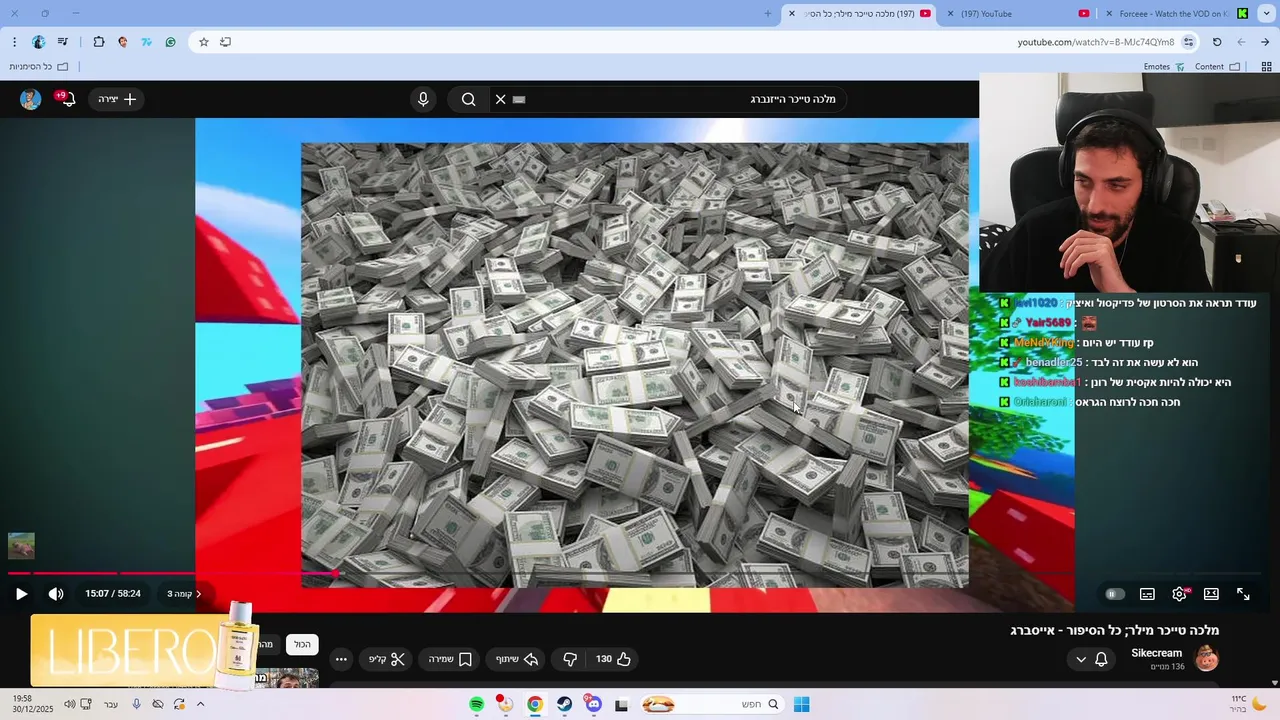The height and width of the screenshot is (720, 1280).
Task: Open the Chrome three-dot menu
Action: point(14,42)
